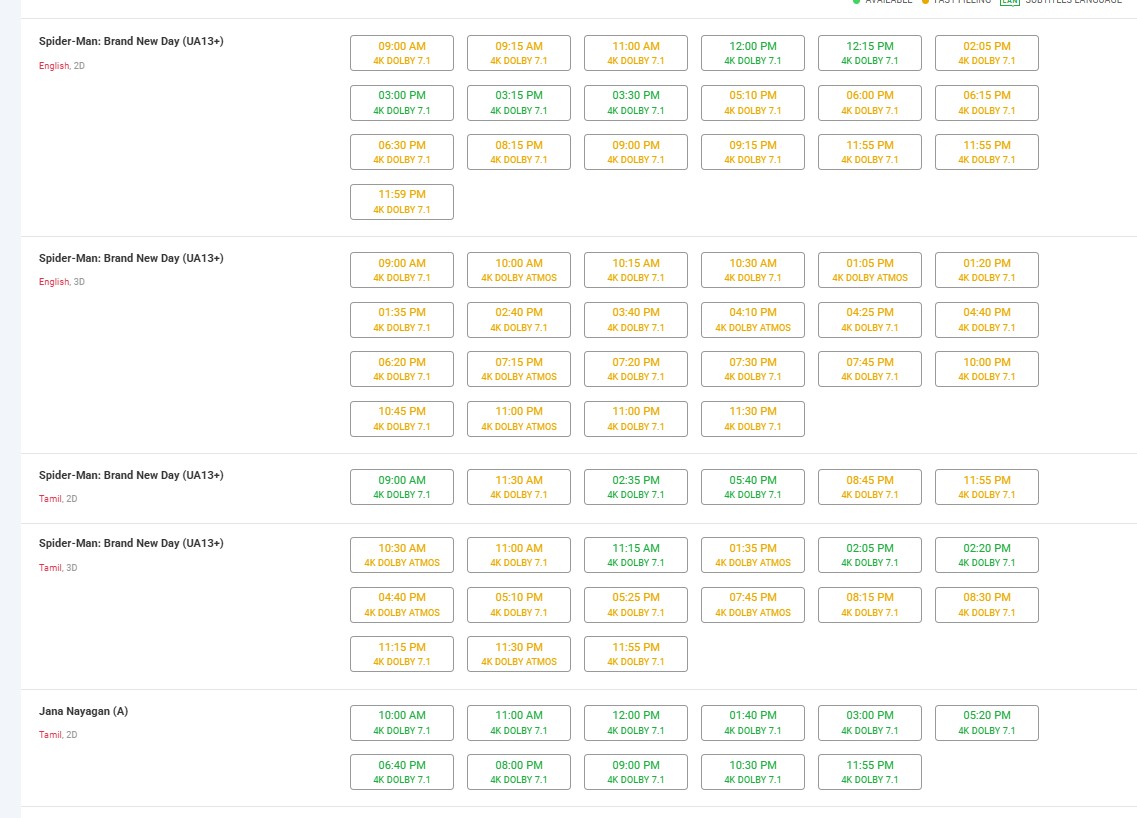Pick 01:35 PM Dolby Atmos Tamil 3D show
The image size is (1137, 818).
pos(753,555)
